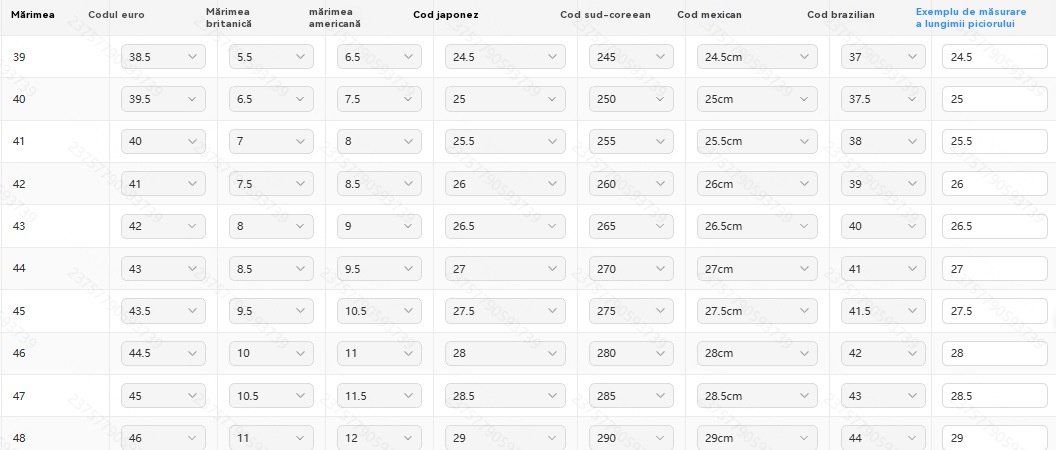Open the foot length measuring example link
The image size is (1056, 450).
pyautogui.click(x=970, y=18)
